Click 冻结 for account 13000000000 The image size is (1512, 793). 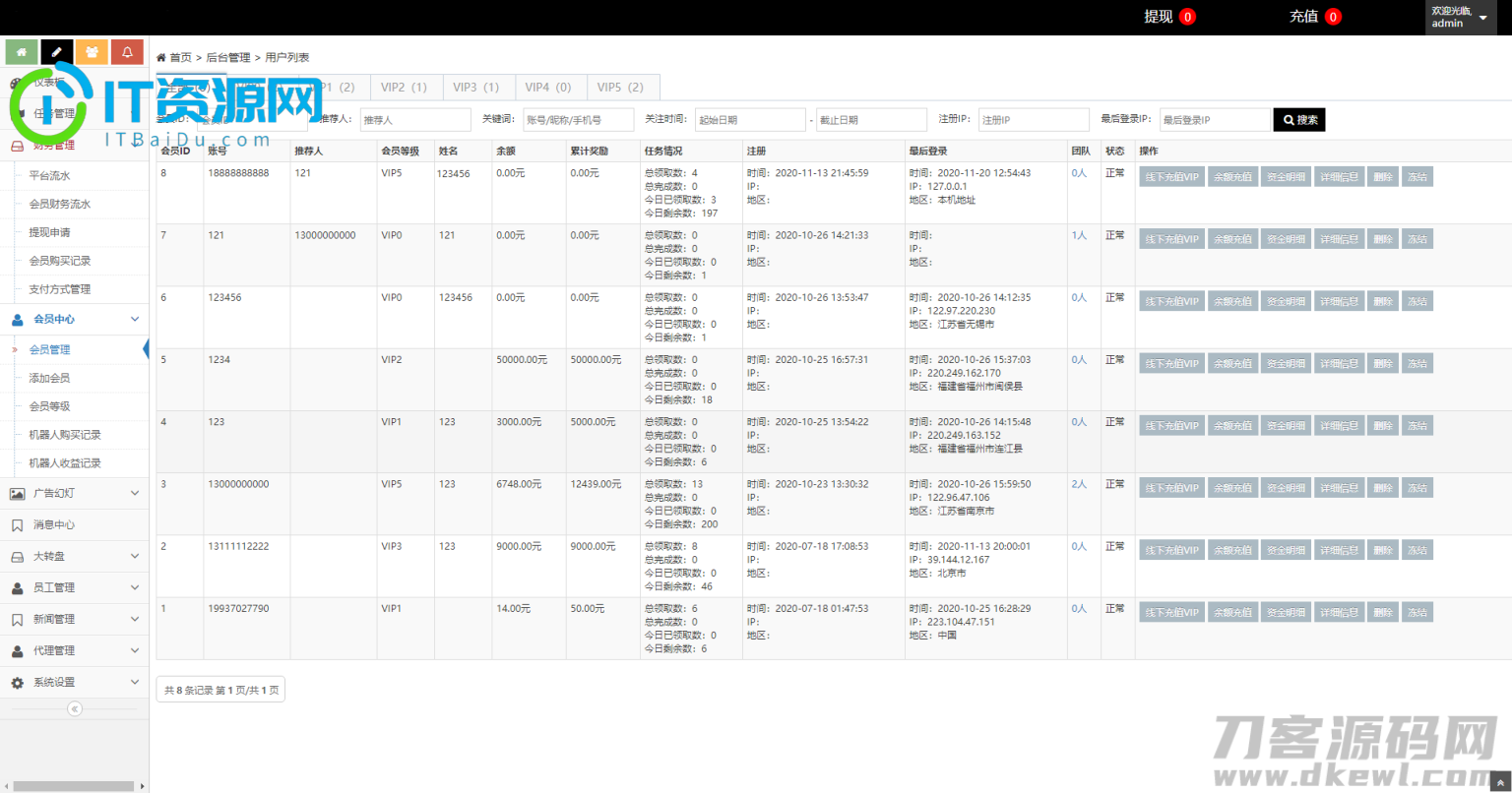tap(1417, 488)
